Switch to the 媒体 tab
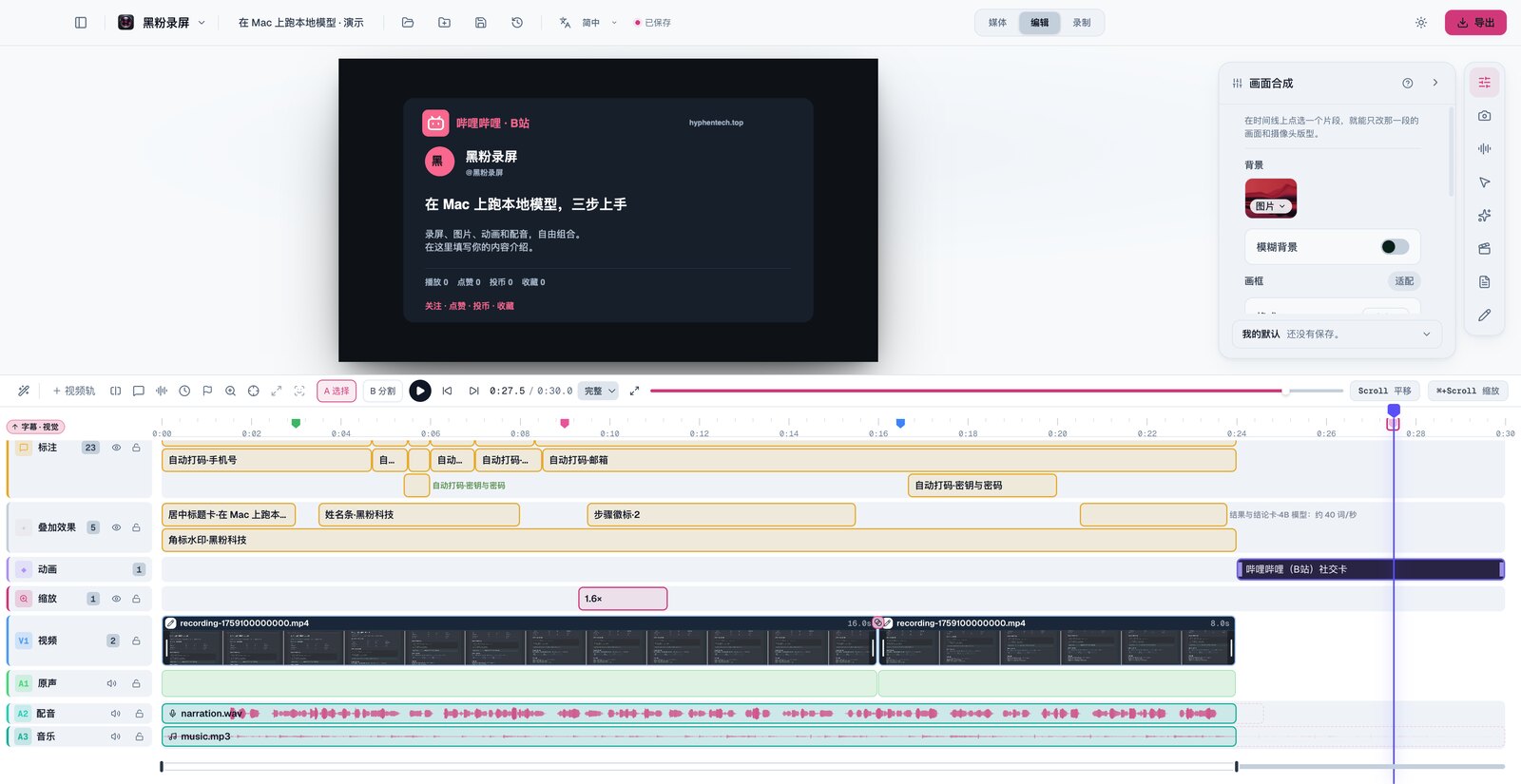 998,23
